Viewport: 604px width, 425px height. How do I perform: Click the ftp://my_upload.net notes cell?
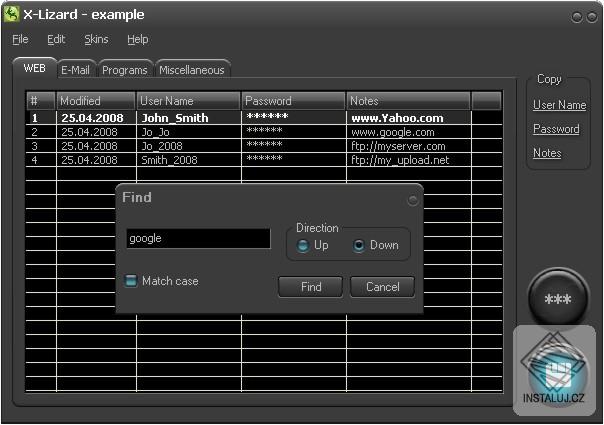409,160
